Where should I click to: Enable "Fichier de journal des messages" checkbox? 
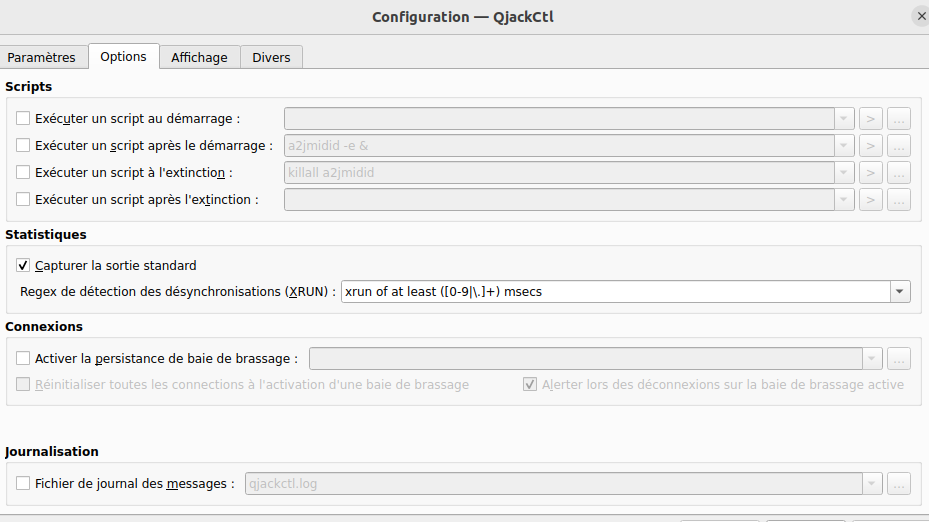23,484
